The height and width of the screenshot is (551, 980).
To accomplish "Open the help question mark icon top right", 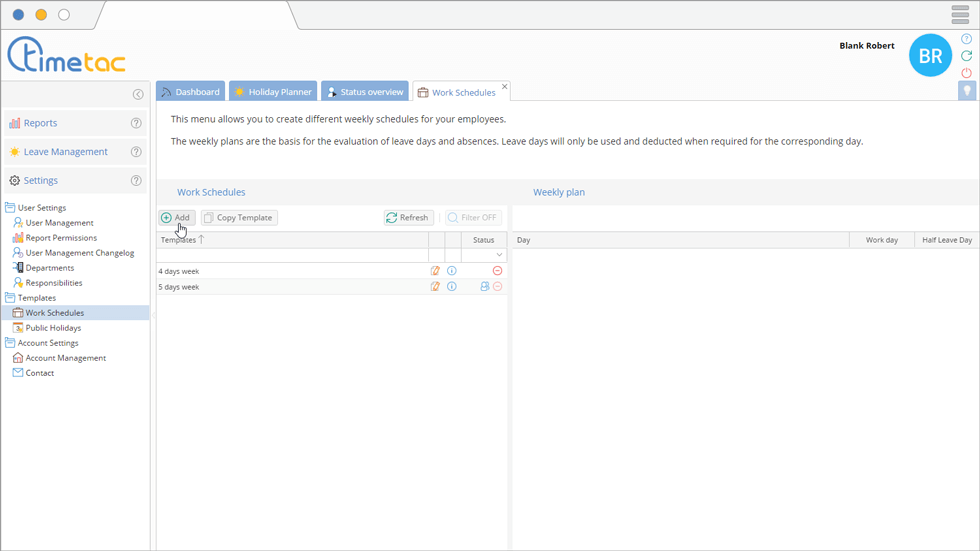I will [966, 39].
